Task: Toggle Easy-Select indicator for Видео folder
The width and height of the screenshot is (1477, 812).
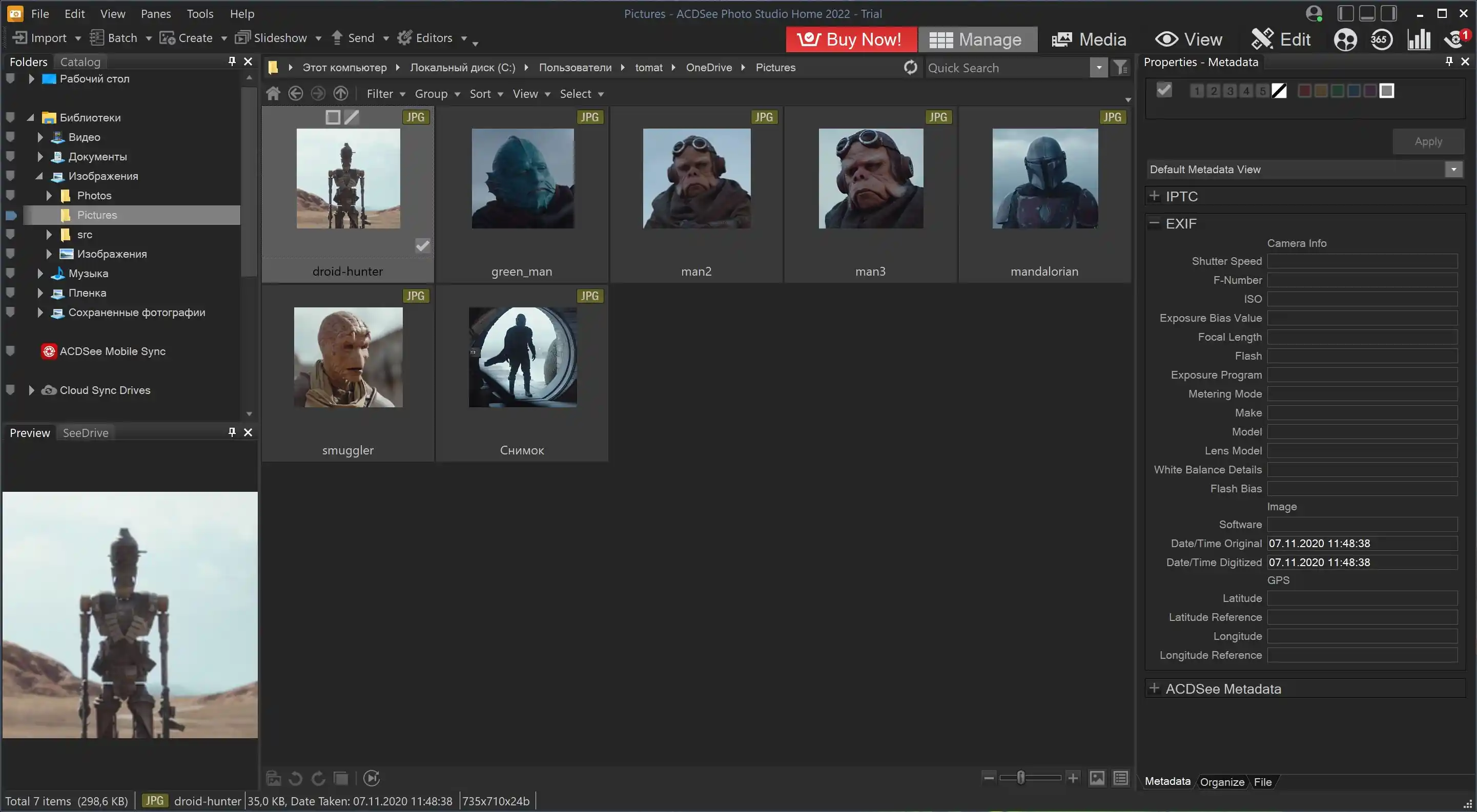Action: [x=10, y=137]
